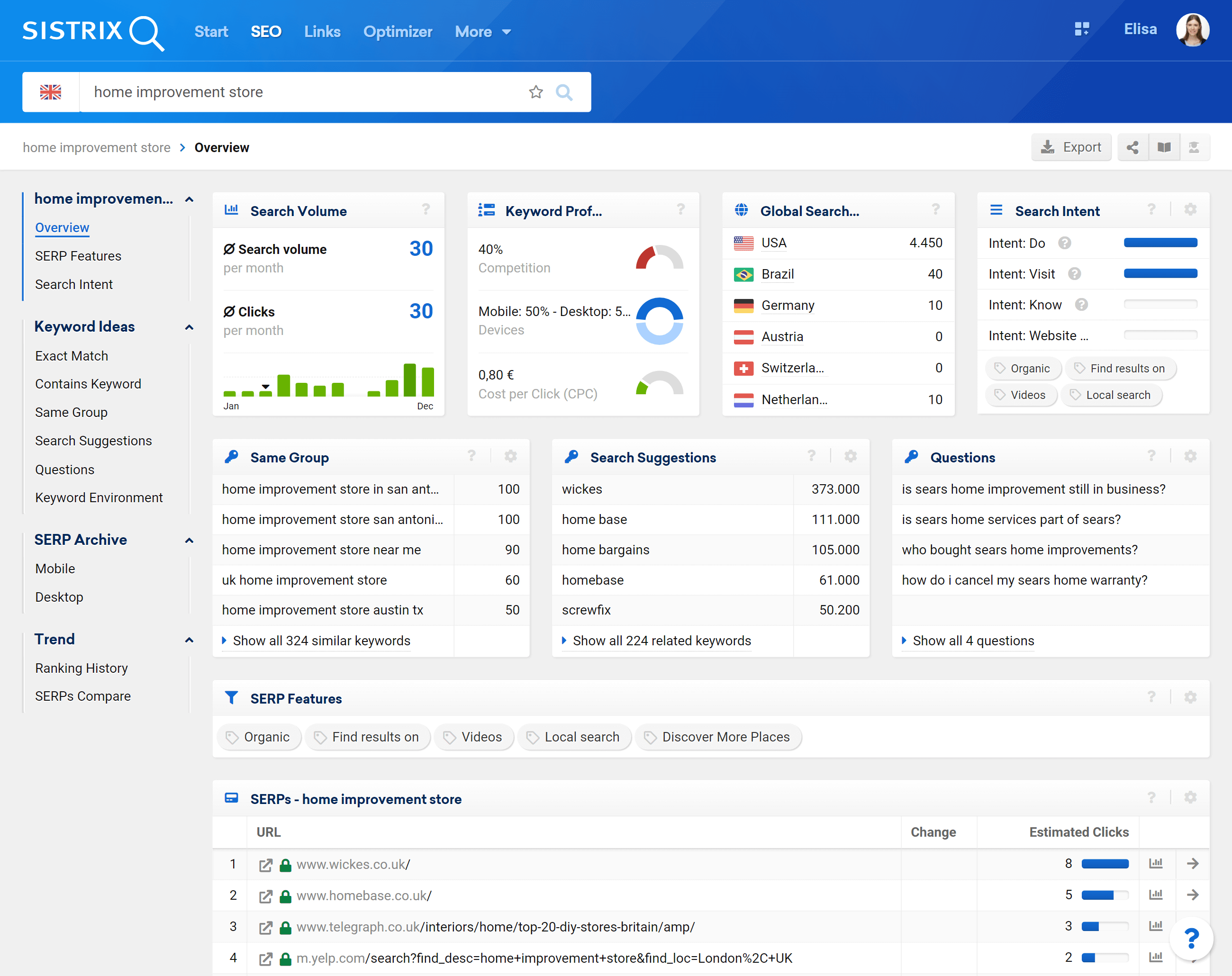
Task: Click 'wickes' in Search Suggestions
Action: [582, 489]
